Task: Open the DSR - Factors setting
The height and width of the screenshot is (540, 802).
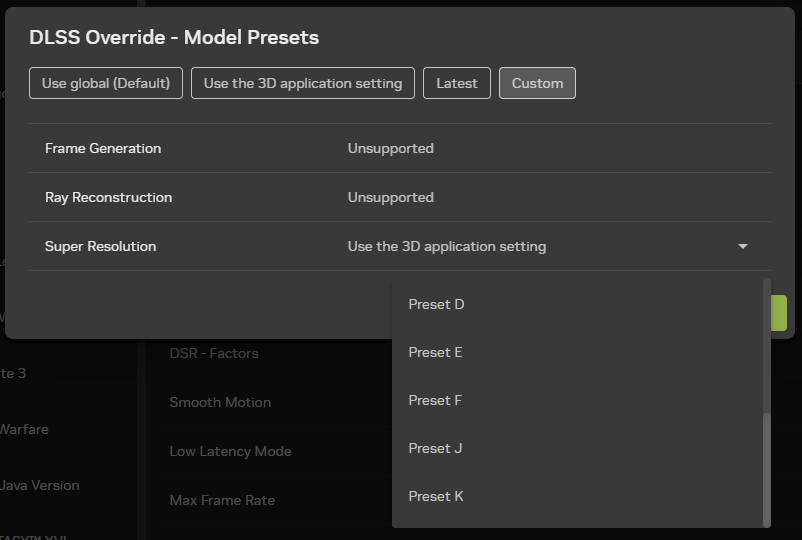Action: pyautogui.click(x=214, y=353)
